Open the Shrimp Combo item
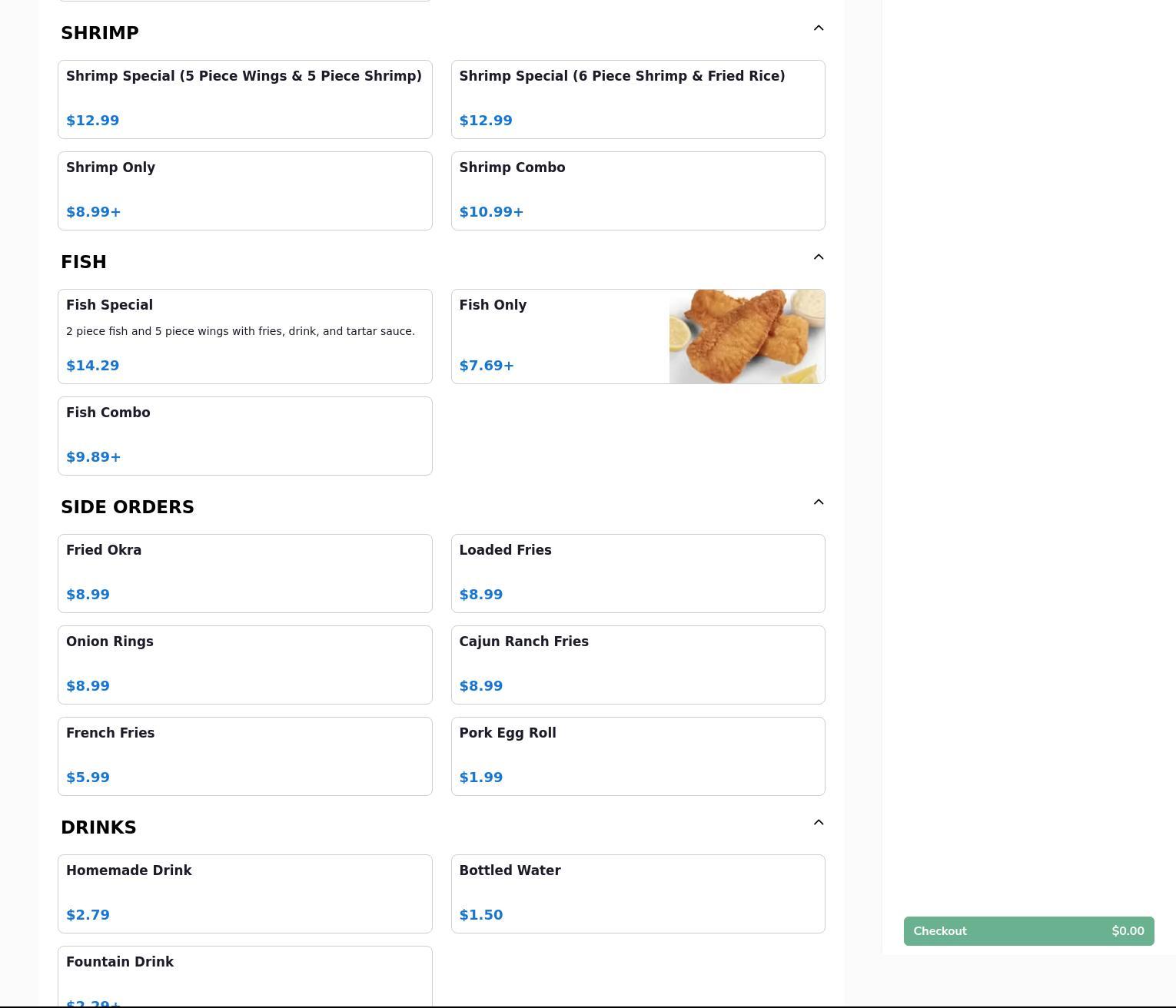The height and width of the screenshot is (1008, 1176). coord(637,191)
